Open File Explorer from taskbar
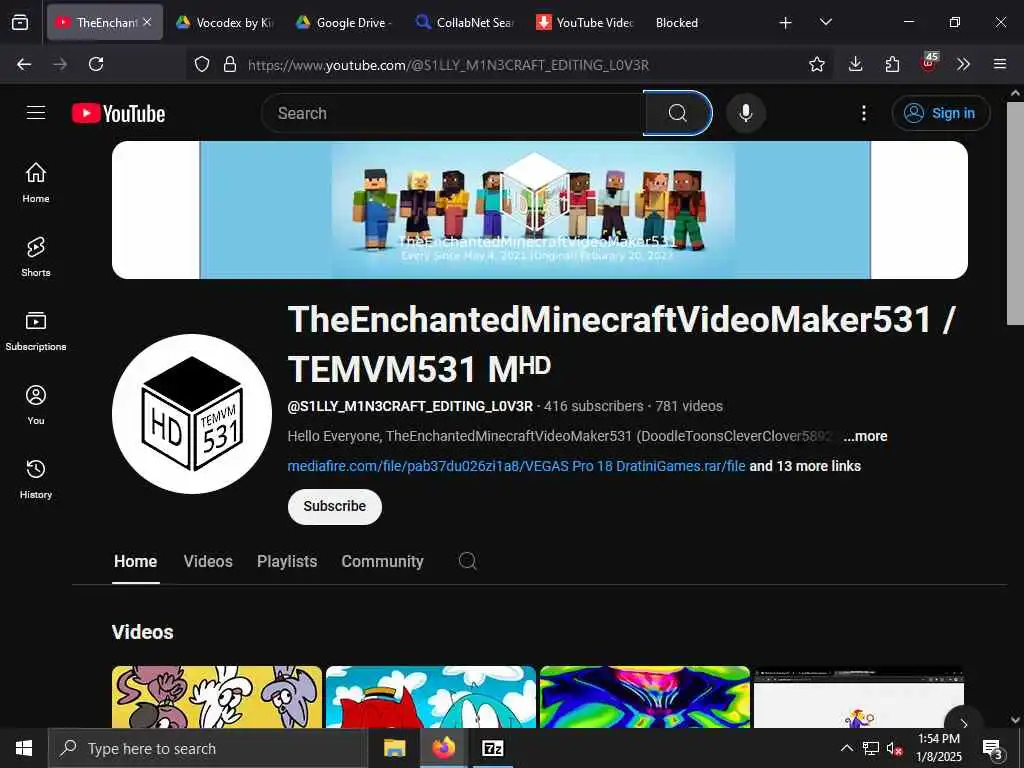This screenshot has height=768, width=1024. (x=394, y=748)
